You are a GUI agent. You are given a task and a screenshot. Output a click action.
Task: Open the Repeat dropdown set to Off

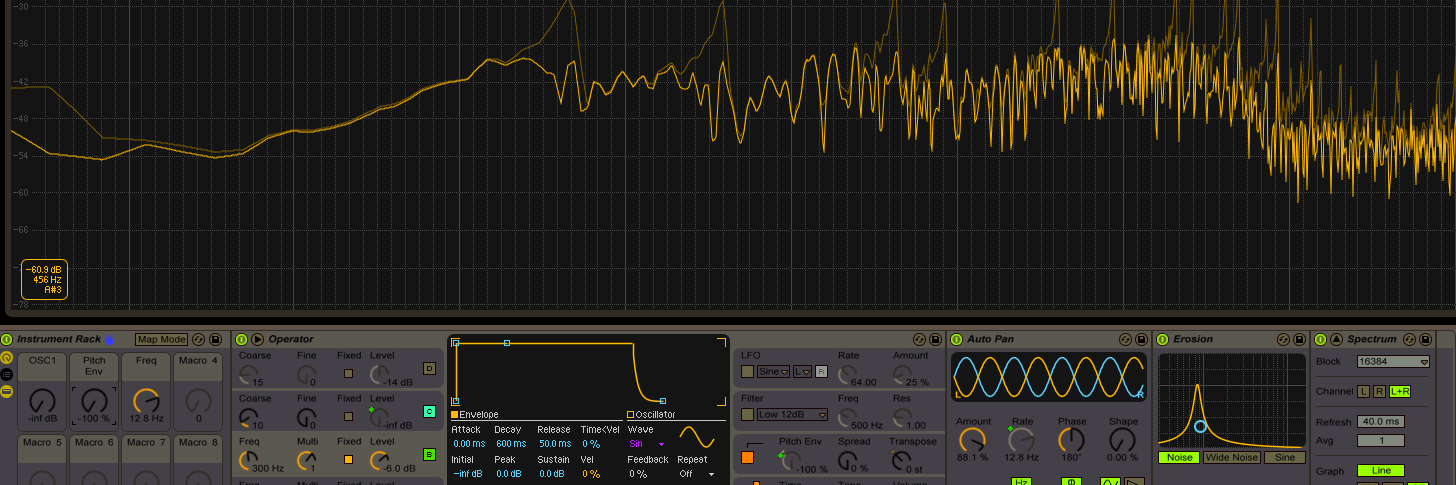pos(697,474)
